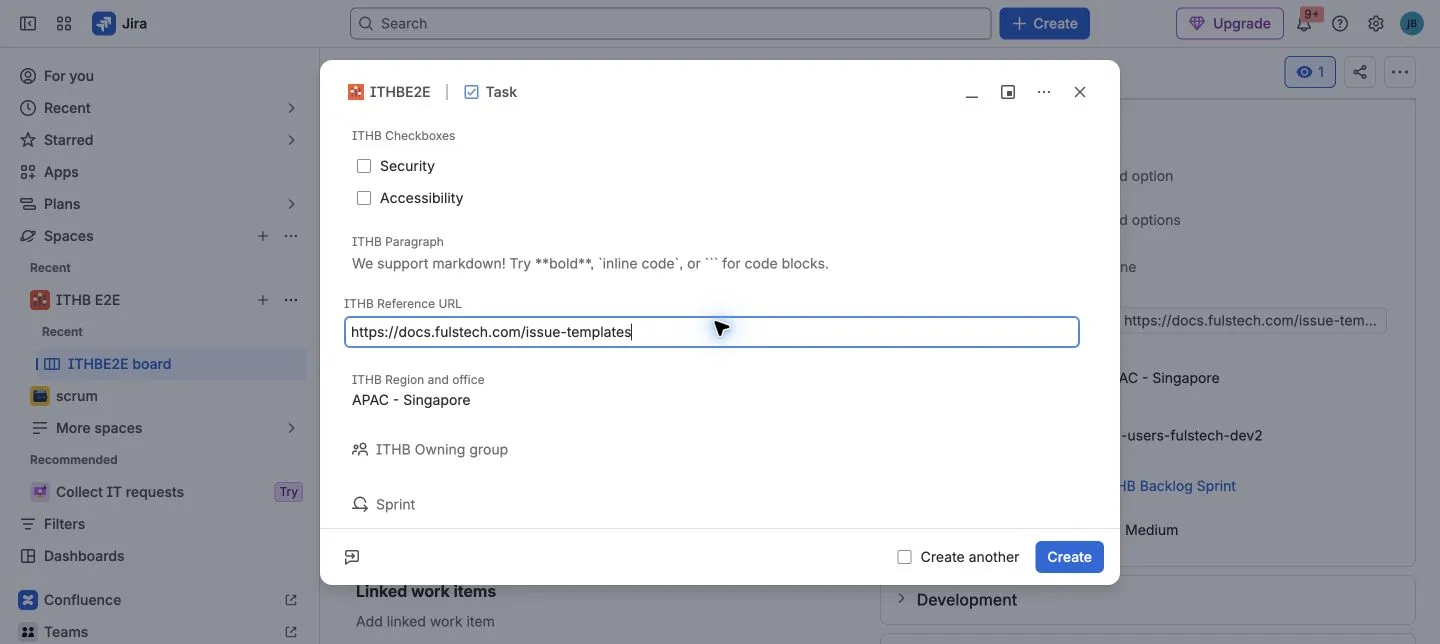Open the Spaces more options ellipsis
The height and width of the screenshot is (644, 1440).
291,236
